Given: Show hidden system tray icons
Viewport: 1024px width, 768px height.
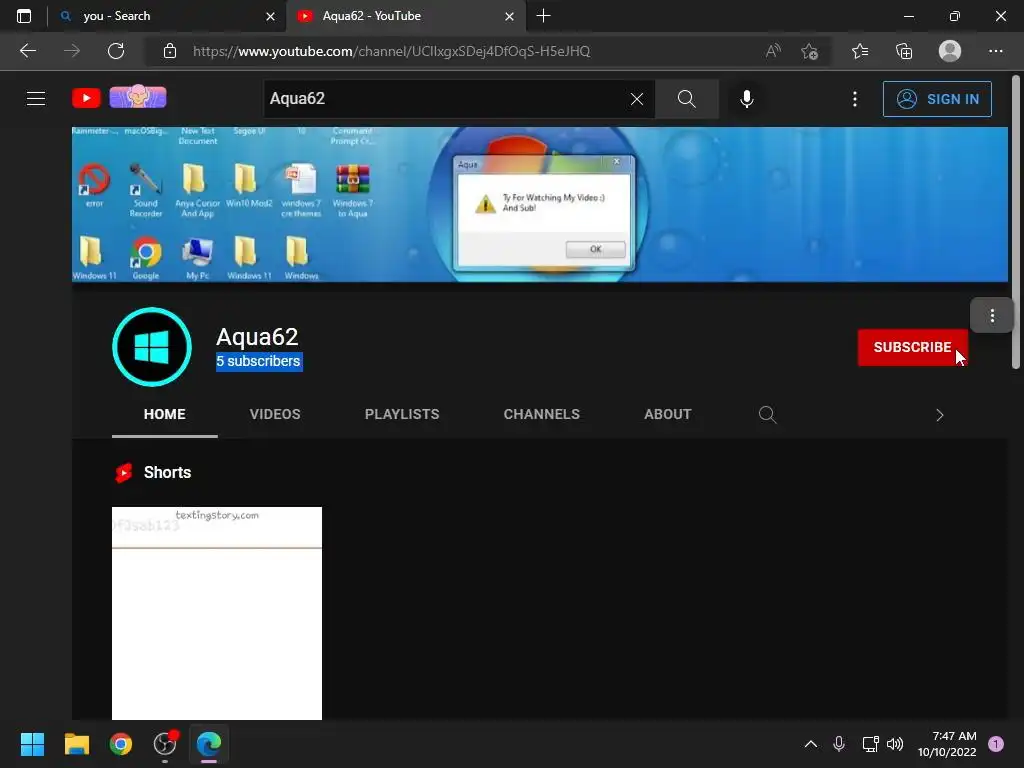Looking at the screenshot, I should 810,744.
